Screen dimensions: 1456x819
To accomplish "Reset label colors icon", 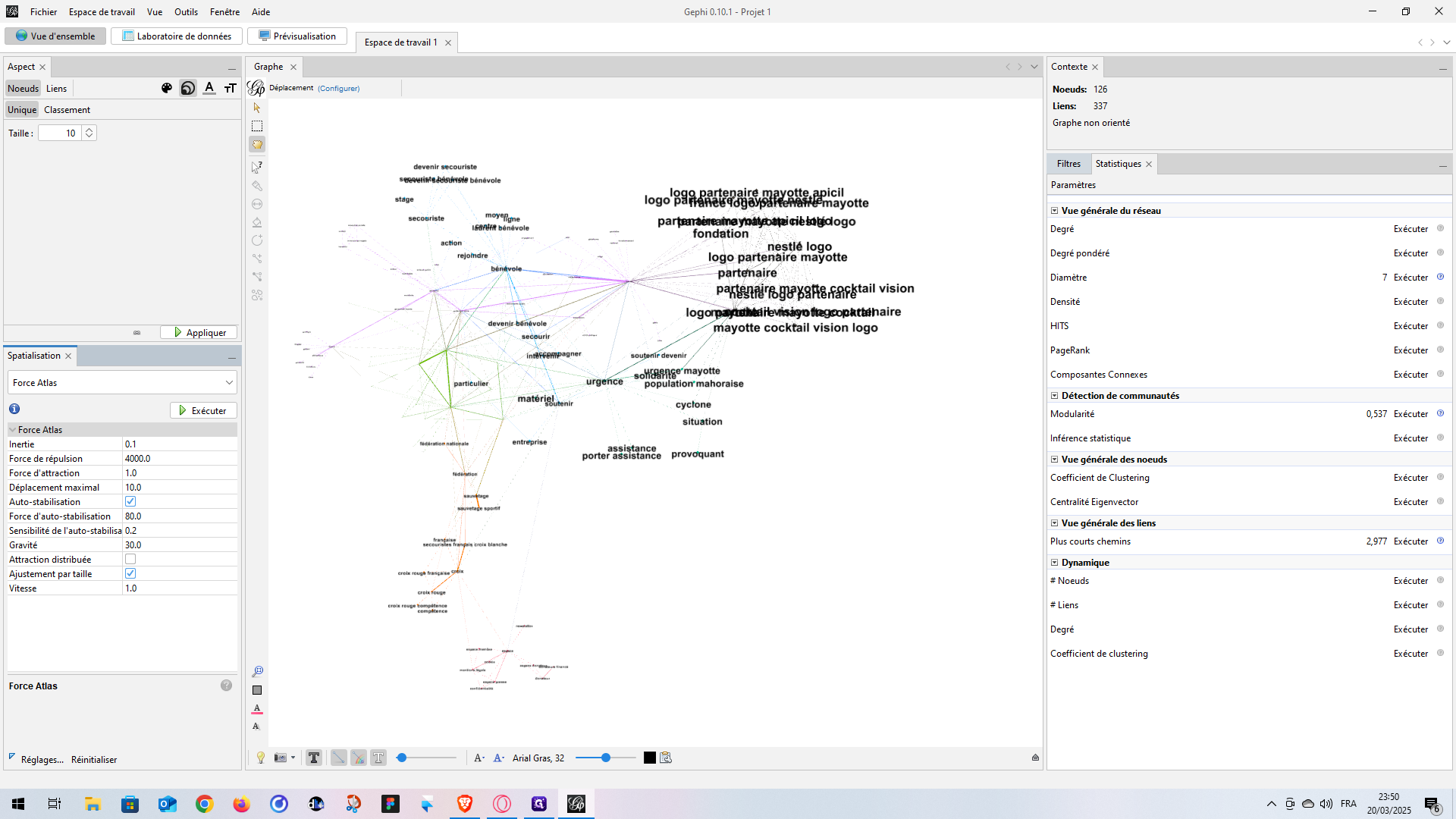I will pos(257,708).
